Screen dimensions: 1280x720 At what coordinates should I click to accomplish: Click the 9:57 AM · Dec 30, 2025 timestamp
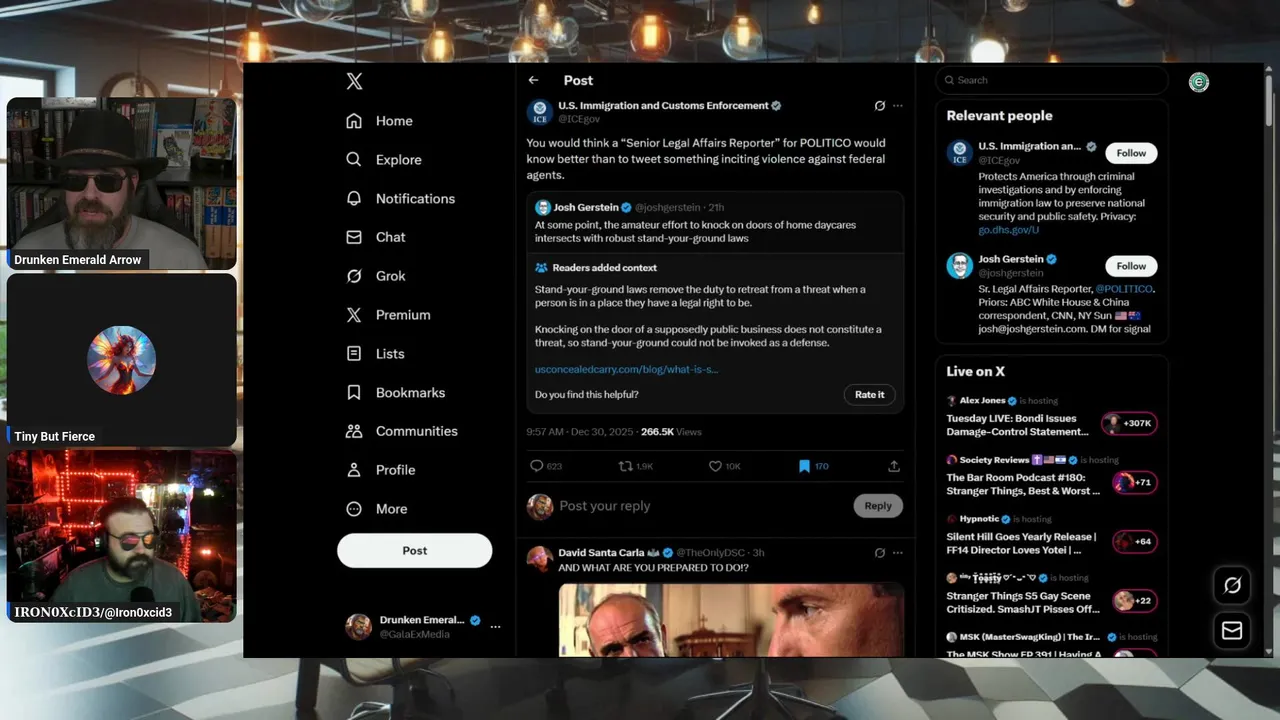[579, 432]
